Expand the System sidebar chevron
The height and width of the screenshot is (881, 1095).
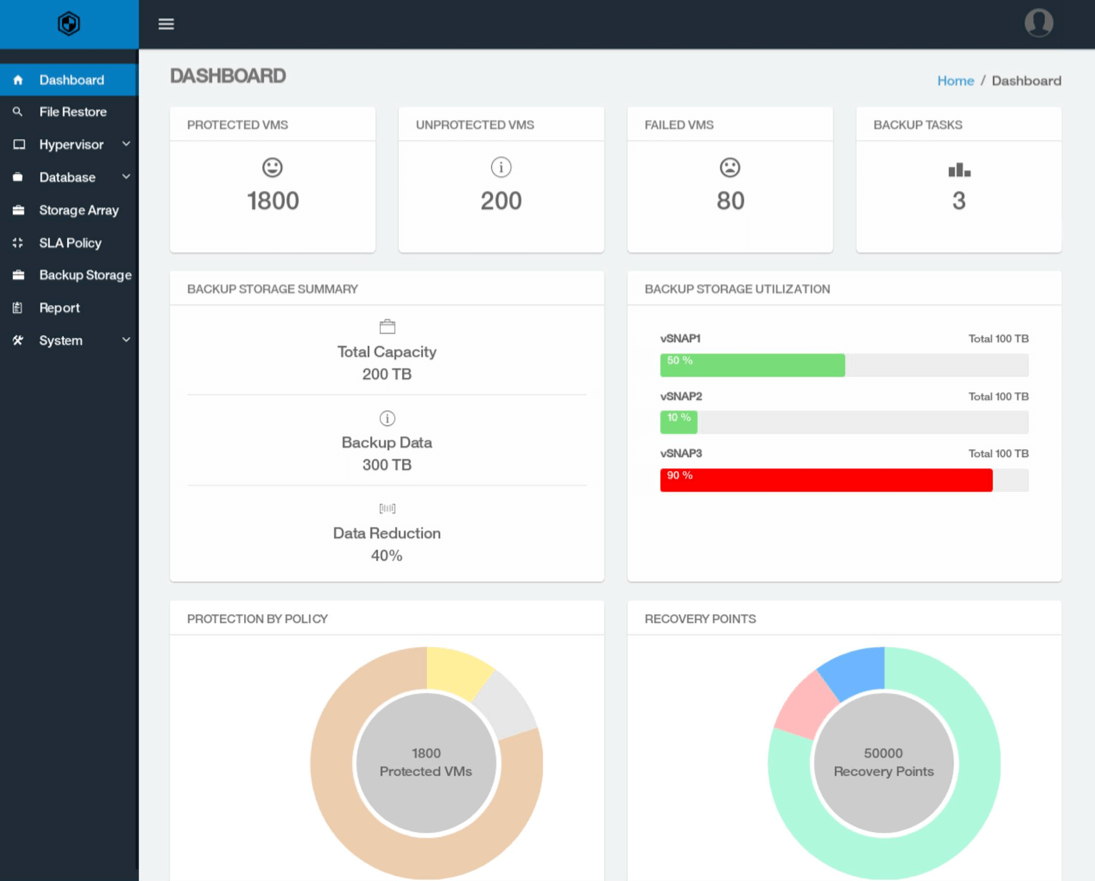(x=126, y=340)
